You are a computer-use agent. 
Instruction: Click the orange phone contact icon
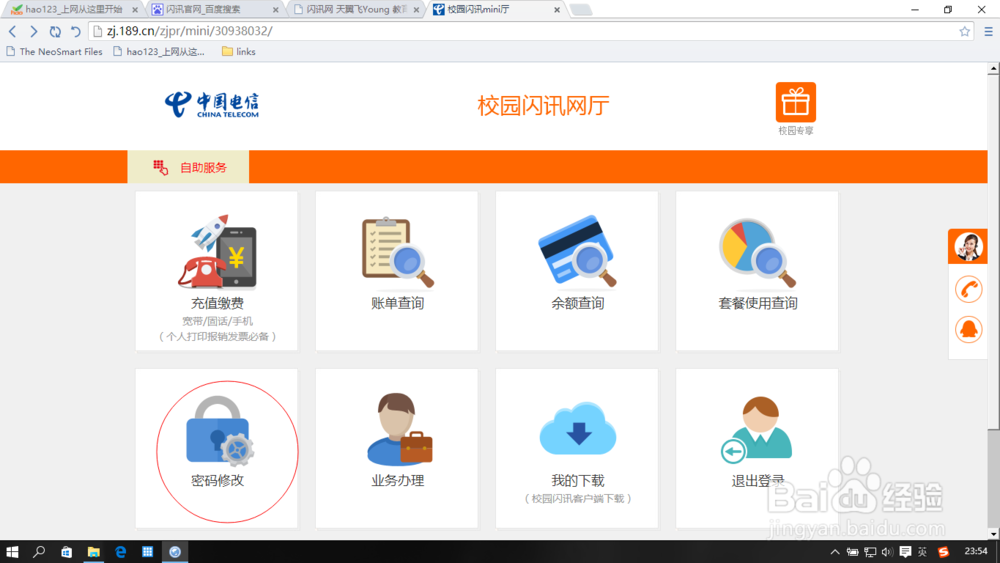point(968,289)
